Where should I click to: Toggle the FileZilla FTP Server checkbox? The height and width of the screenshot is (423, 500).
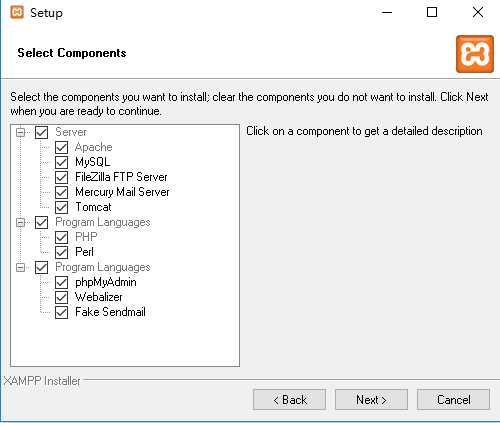pos(61,177)
